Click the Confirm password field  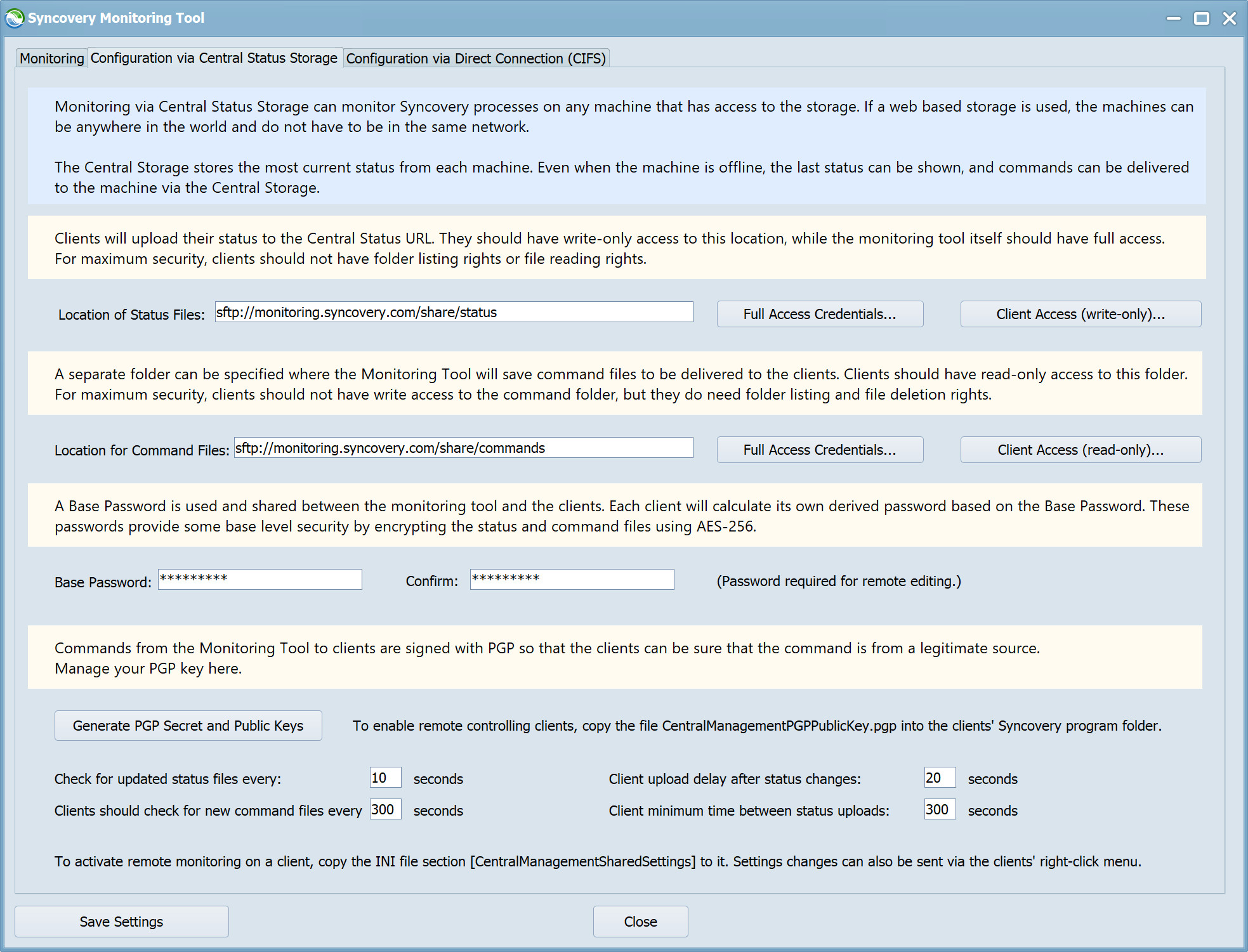(571, 579)
